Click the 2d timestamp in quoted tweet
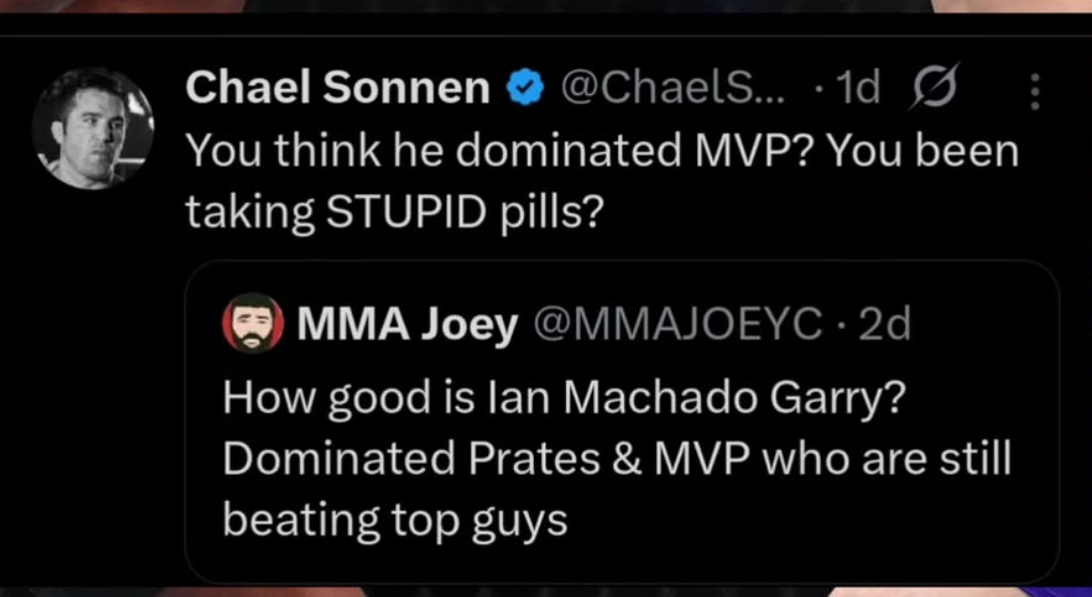This screenshot has height=597, width=1092. [x=884, y=324]
